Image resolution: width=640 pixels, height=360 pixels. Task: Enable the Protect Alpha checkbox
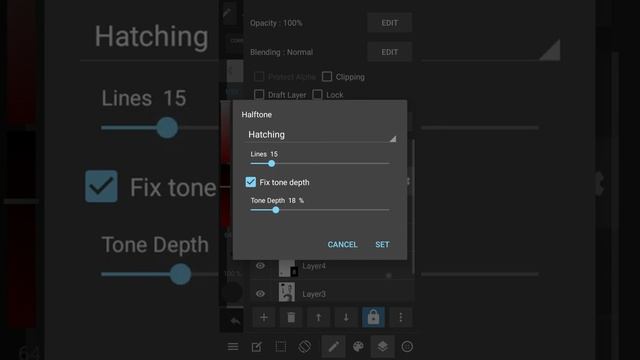click(x=259, y=76)
